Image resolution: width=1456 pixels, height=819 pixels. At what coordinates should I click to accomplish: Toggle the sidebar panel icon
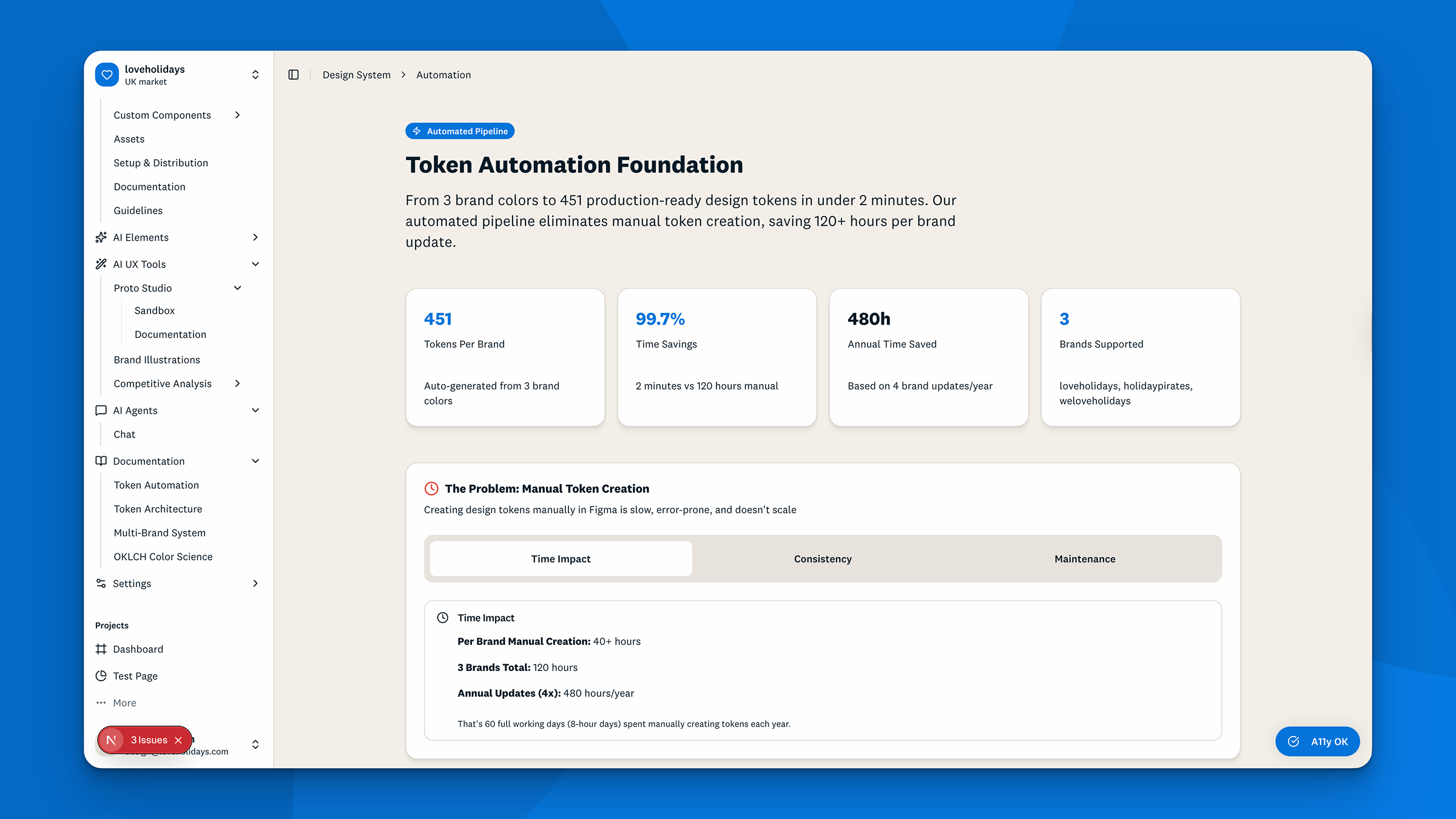point(294,75)
